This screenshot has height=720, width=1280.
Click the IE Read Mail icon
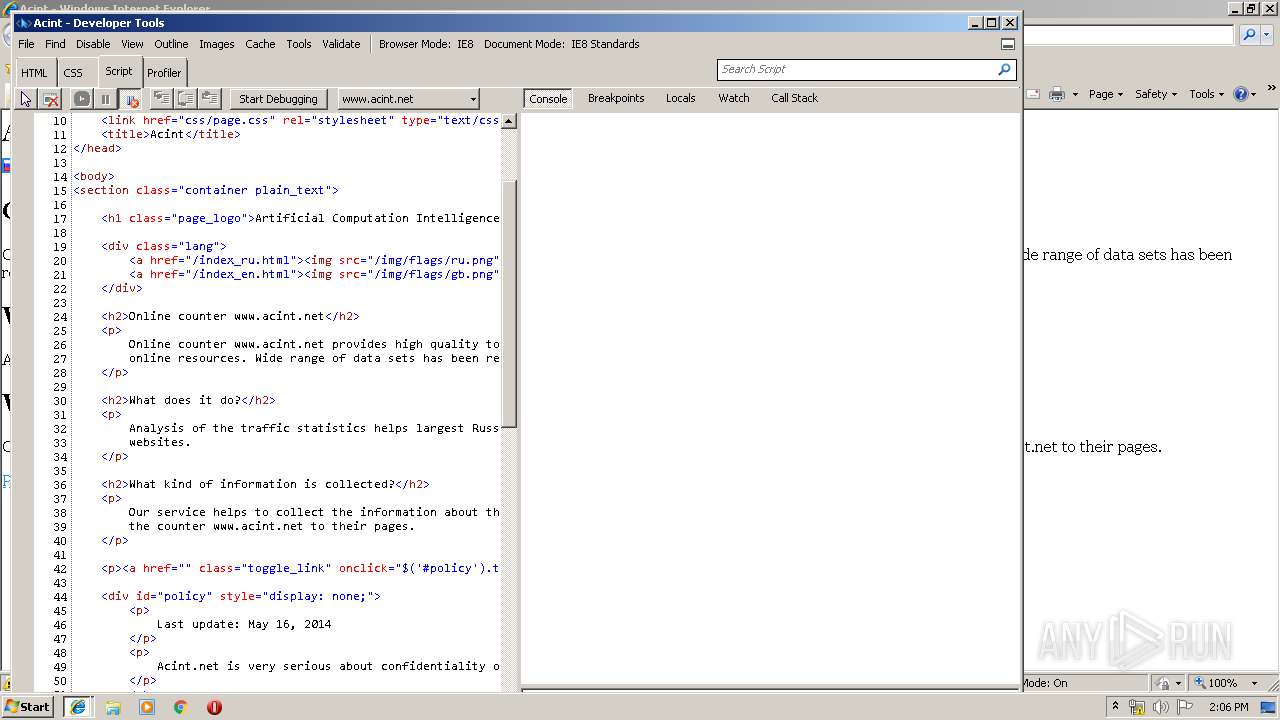click(1033, 94)
